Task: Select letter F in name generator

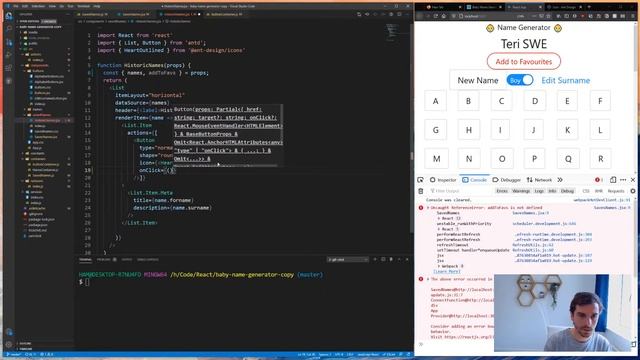Action: (x=600, y=101)
